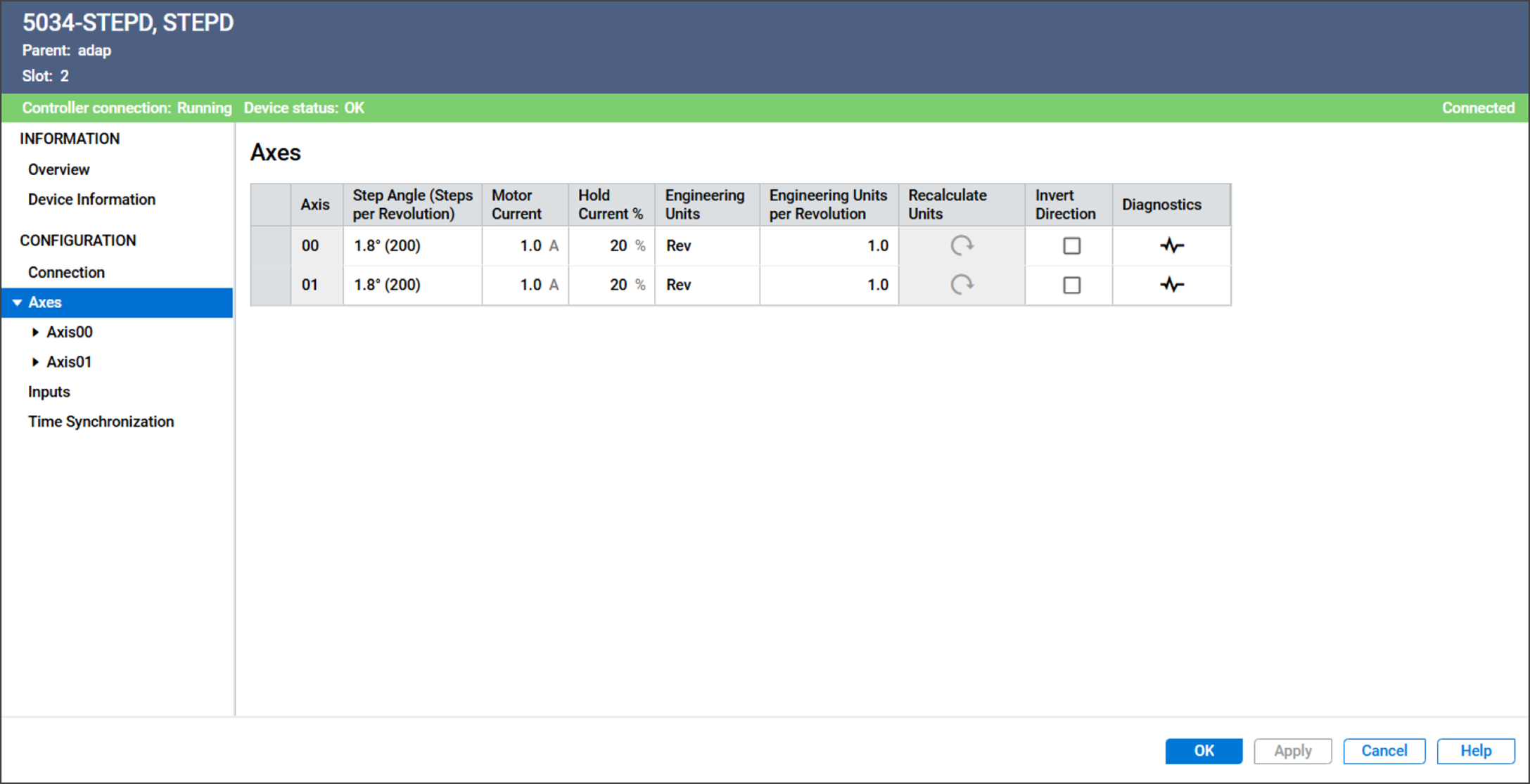The width and height of the screenshot is (1530, 784).
Task: Click the INFORMATION section heading
Action: pyautogui.click(x=70, y=139)
